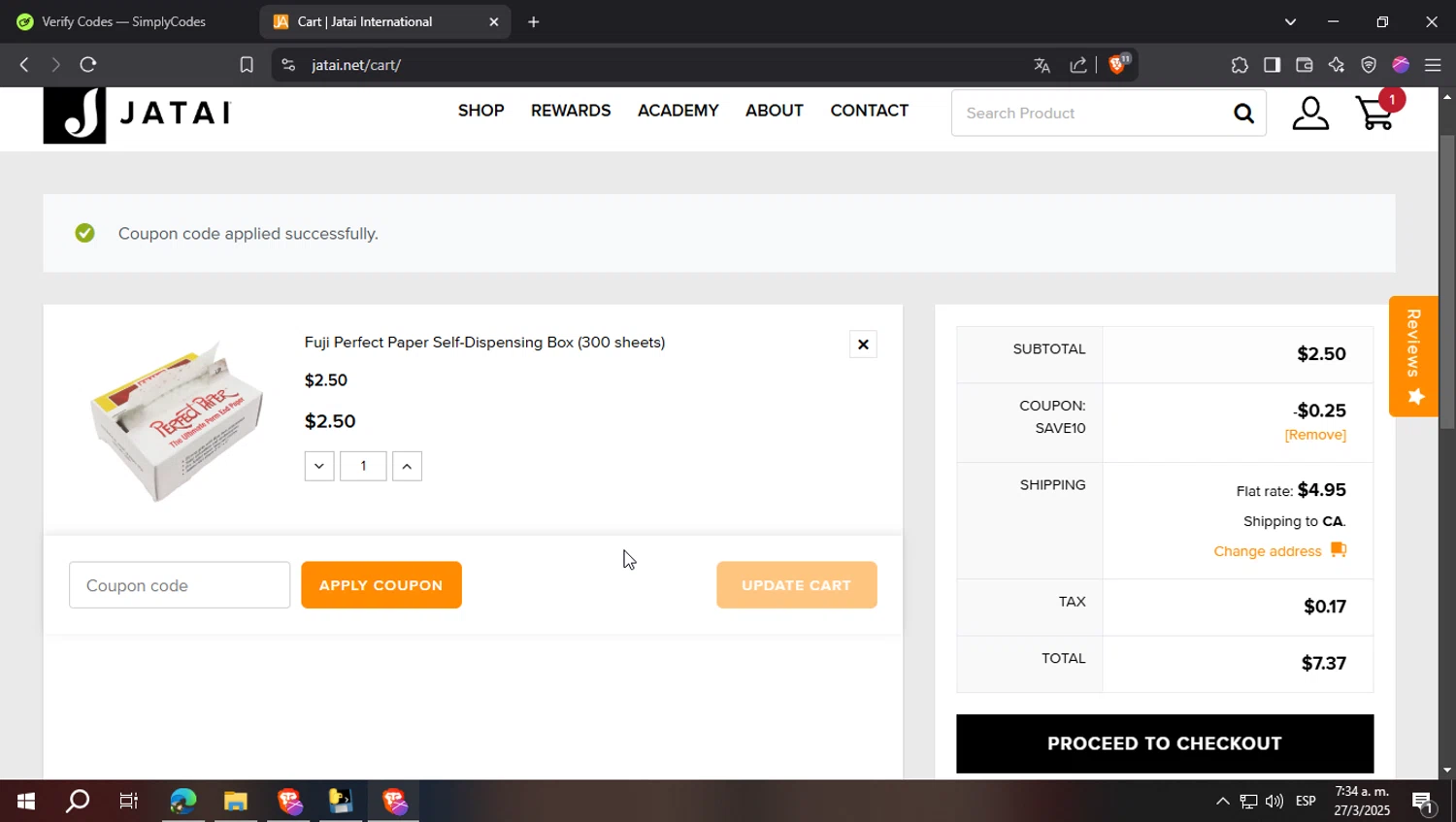
Task: Switch ESP keyboard language indicator
Action: click(1306, 802)
